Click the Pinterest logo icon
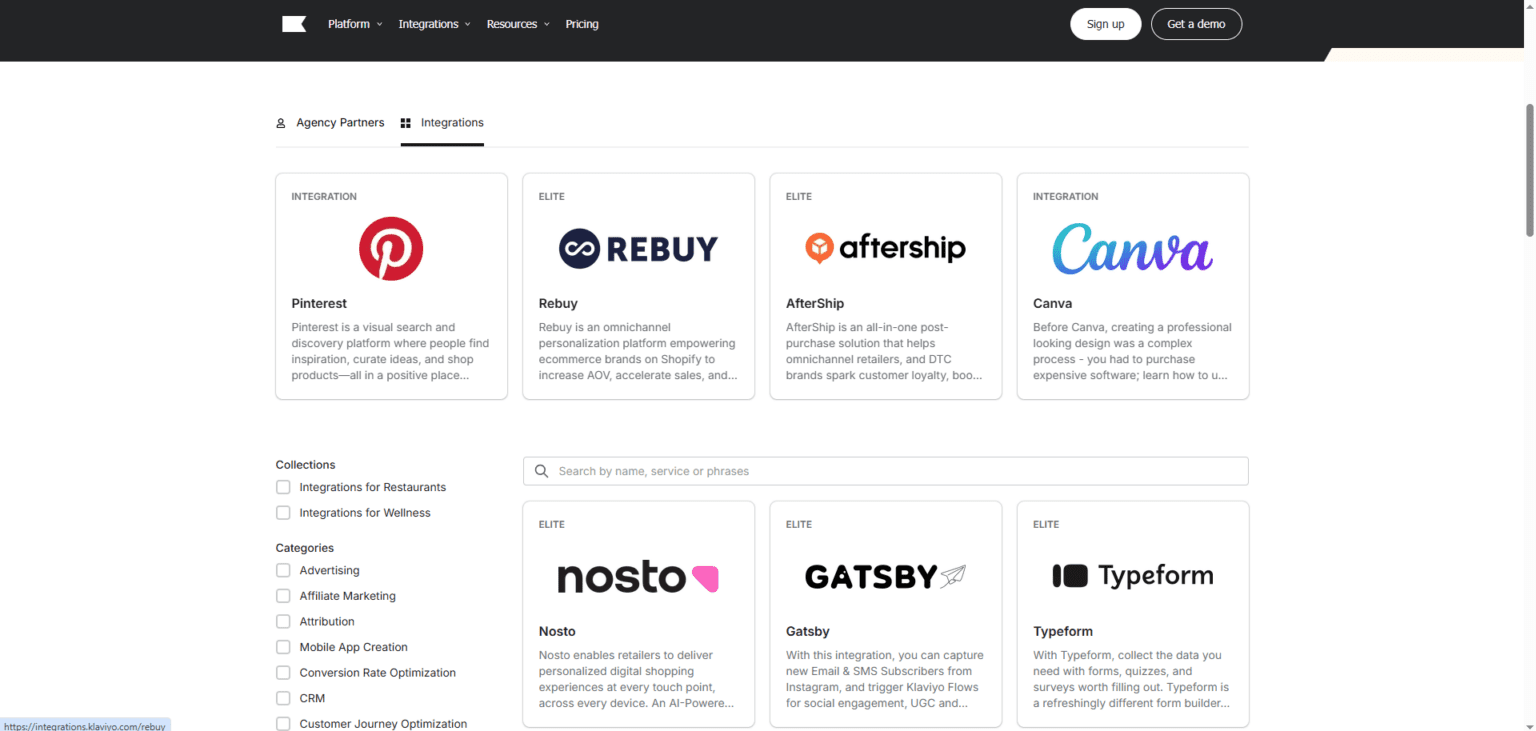This screenshot has height=731, width=1536. tap(391, 248)
